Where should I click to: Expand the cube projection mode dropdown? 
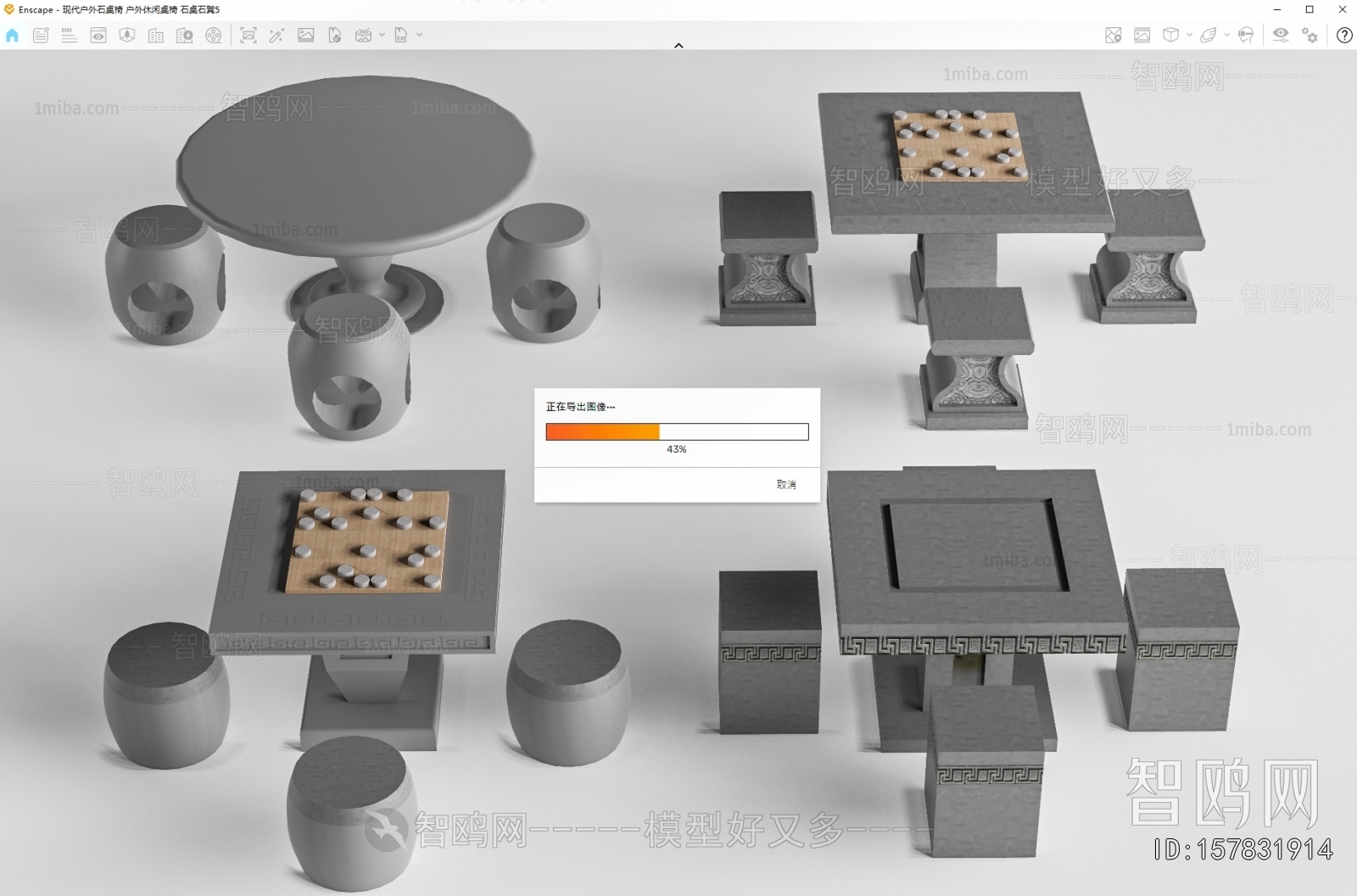[1189, 35]
